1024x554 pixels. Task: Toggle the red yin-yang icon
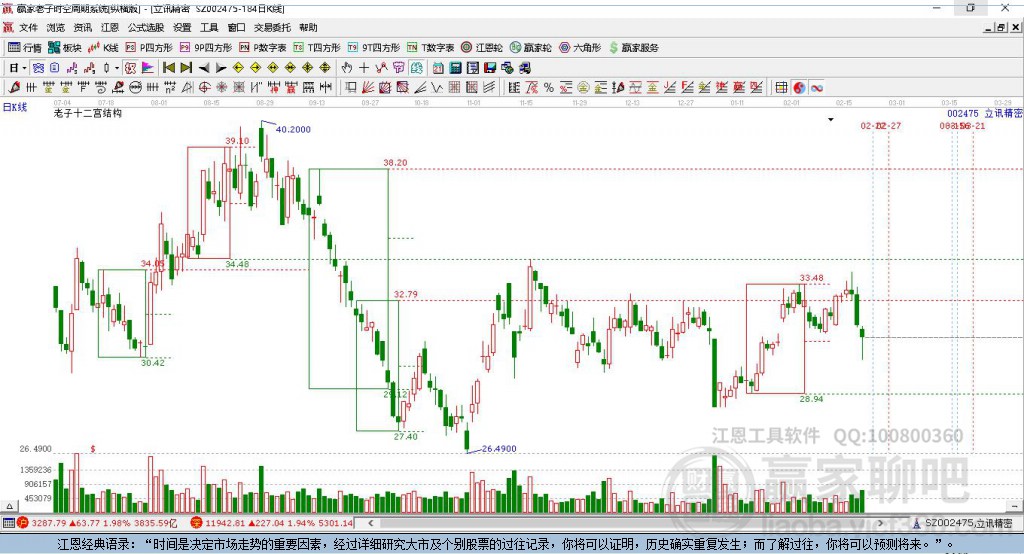(x=799, y=88)
